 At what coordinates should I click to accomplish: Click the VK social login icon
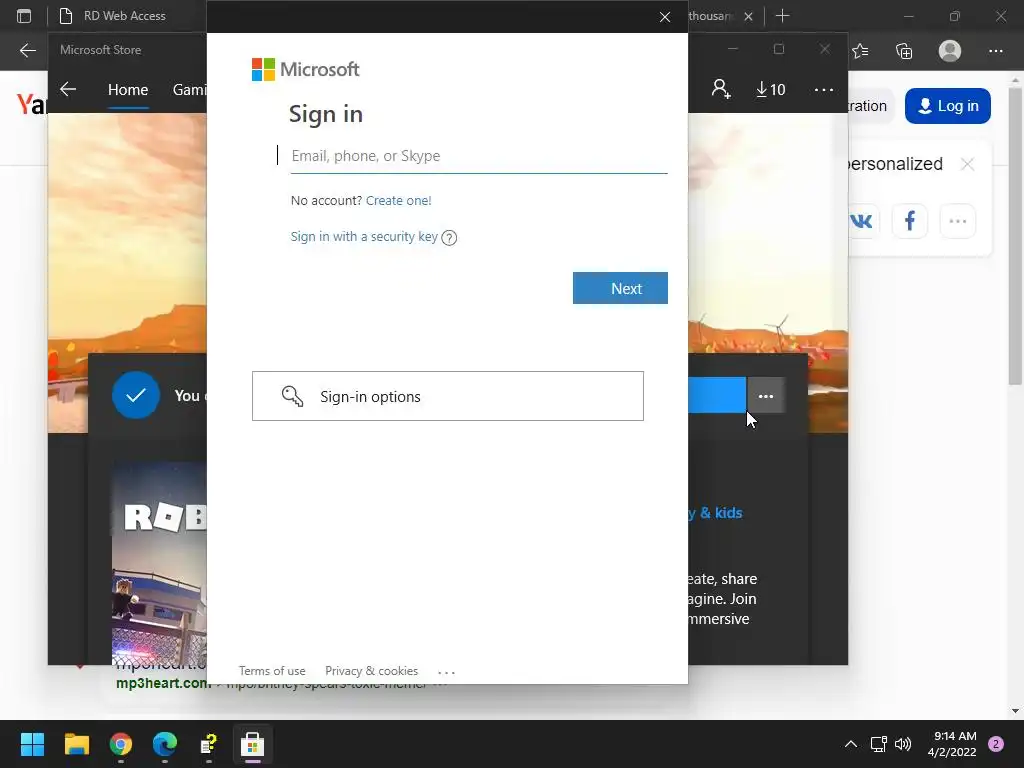[862, 221]
